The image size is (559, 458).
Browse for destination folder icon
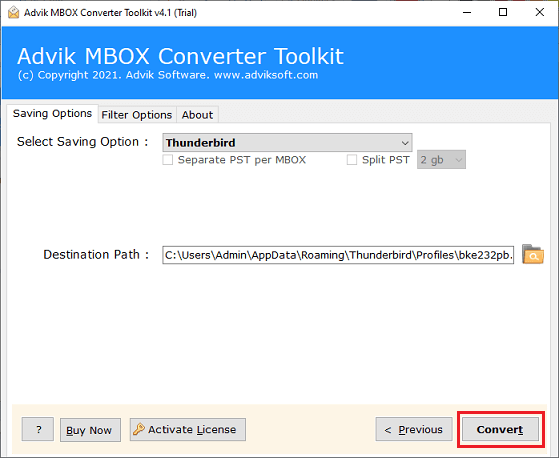click(533, 254)
